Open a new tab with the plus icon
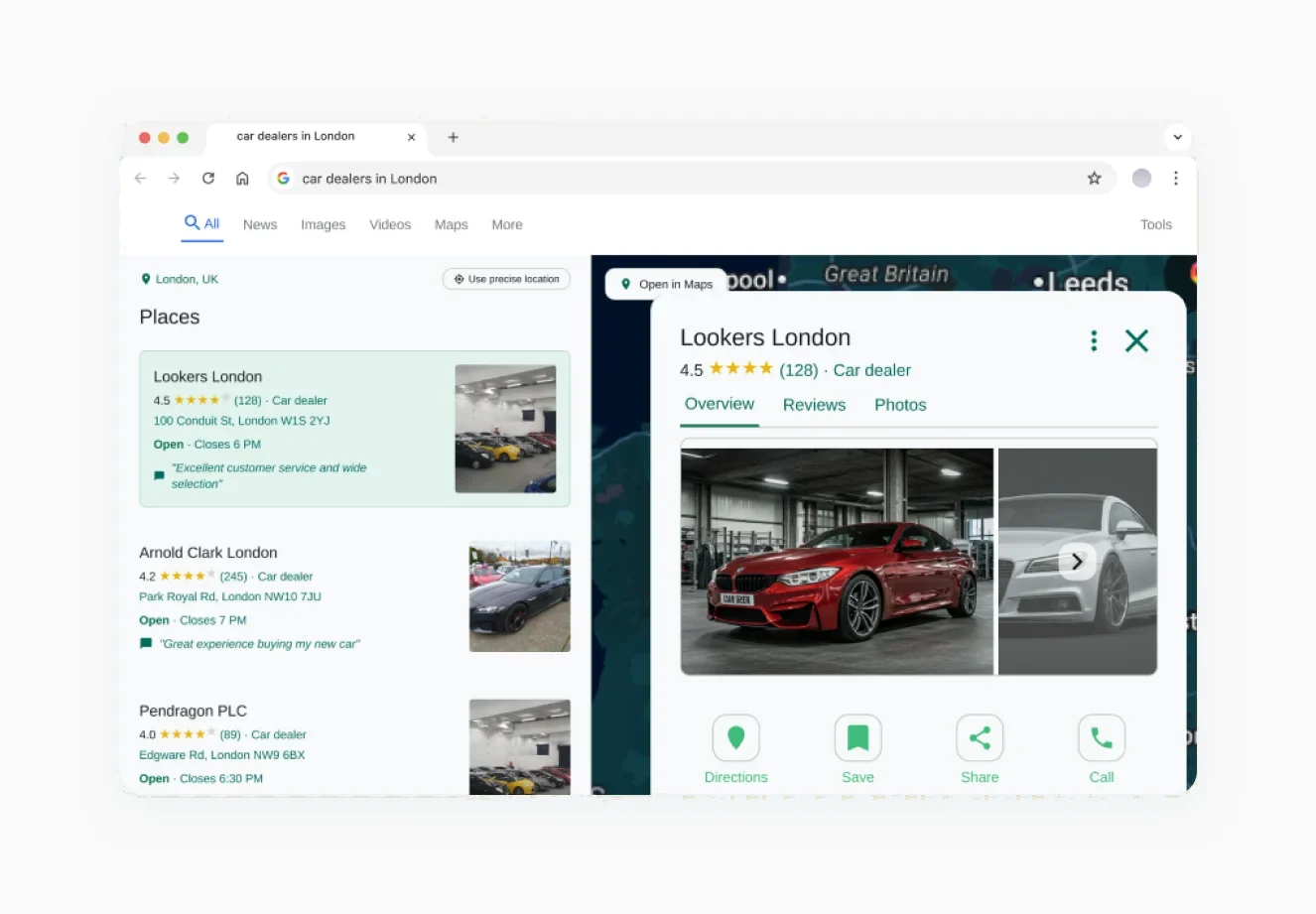This screenshot has height=914, width=1316. pos(454,137)
